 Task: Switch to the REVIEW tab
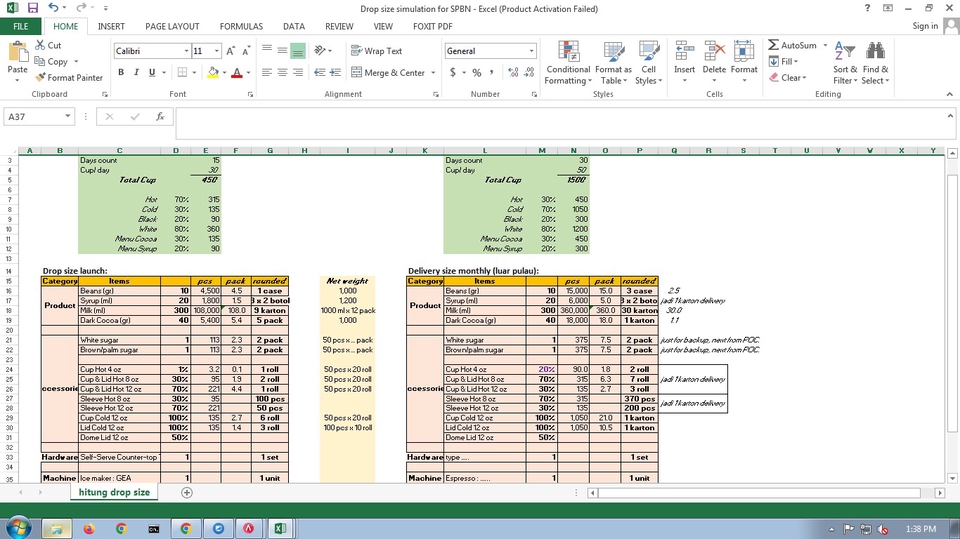(339, 26)
